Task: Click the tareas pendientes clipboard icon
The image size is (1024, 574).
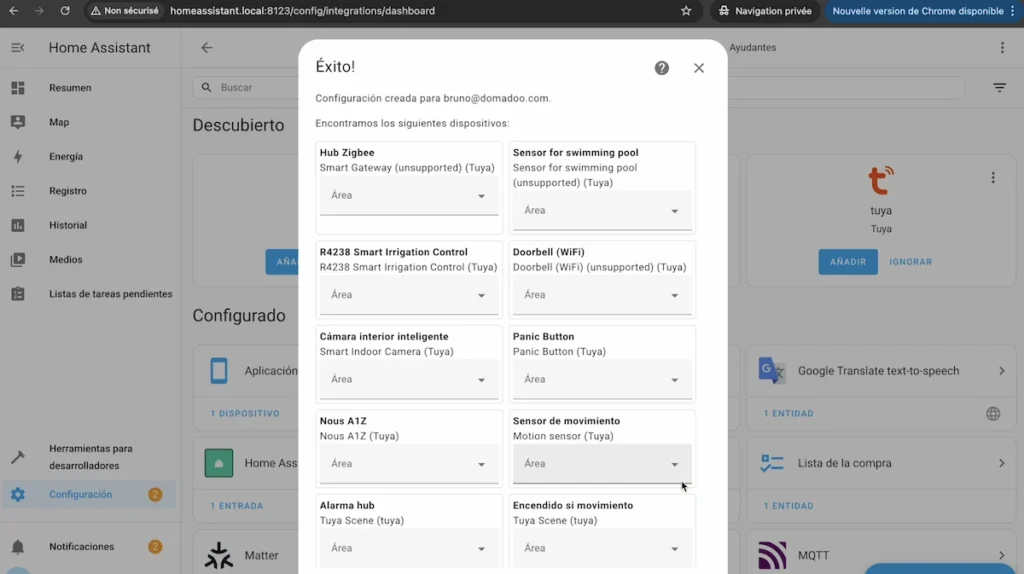Action: [18, 294]
